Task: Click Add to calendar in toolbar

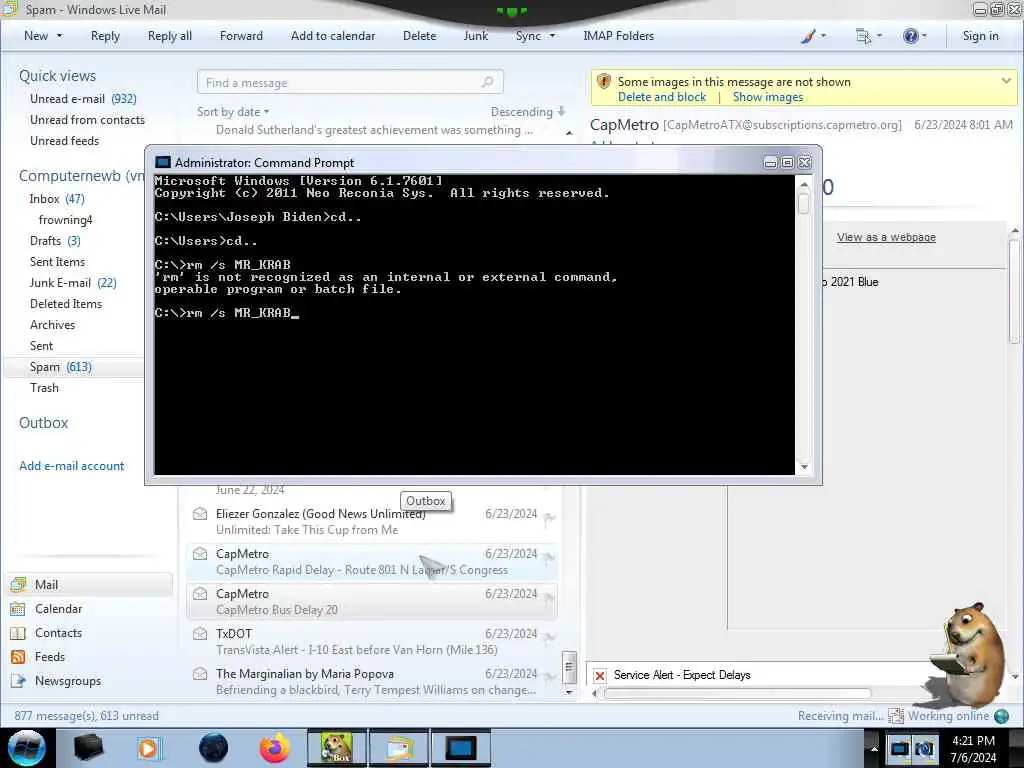Action: pos(333,36)
